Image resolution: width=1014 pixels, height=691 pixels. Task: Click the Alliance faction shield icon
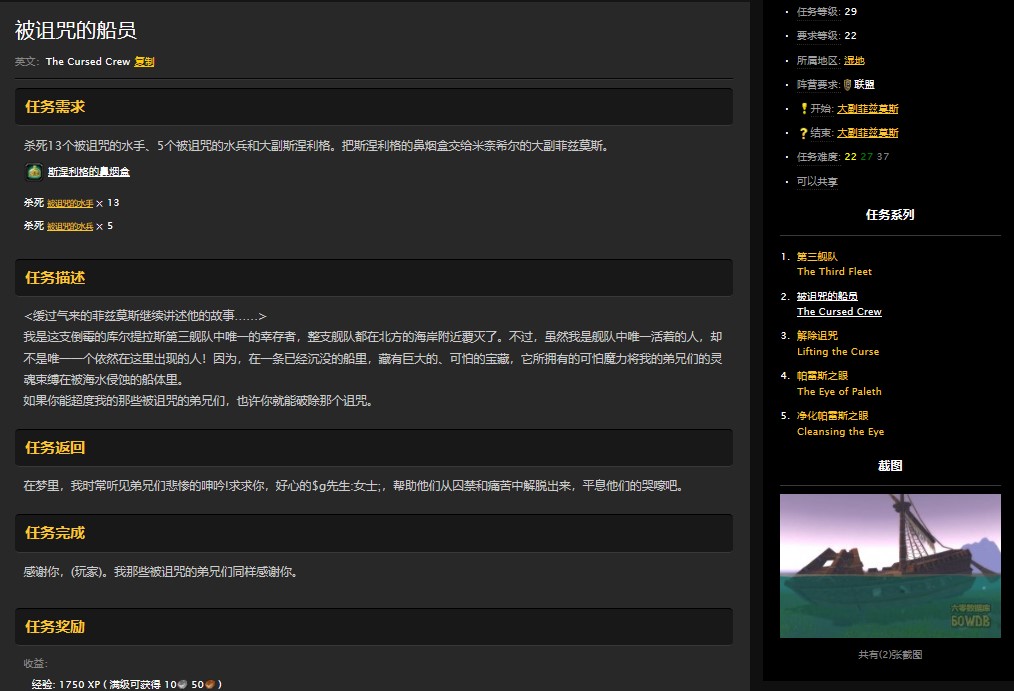[847, 84]
